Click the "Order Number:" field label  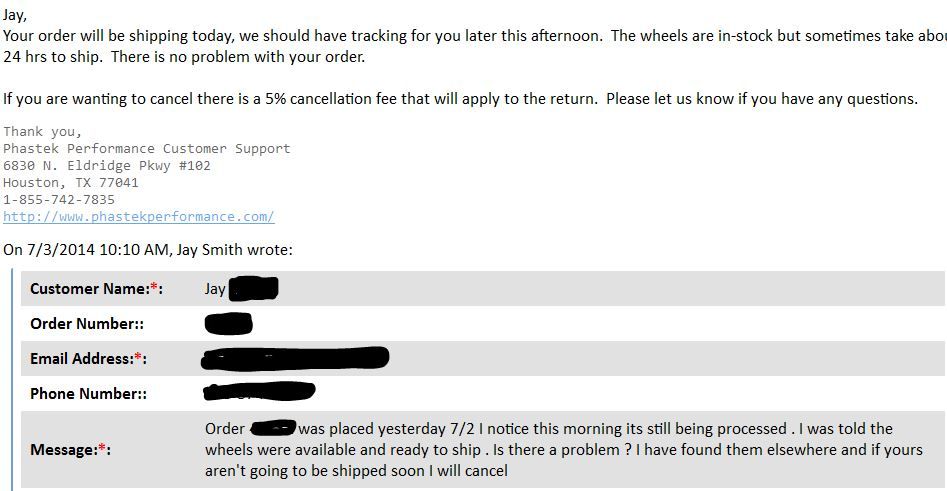point(88,324)
